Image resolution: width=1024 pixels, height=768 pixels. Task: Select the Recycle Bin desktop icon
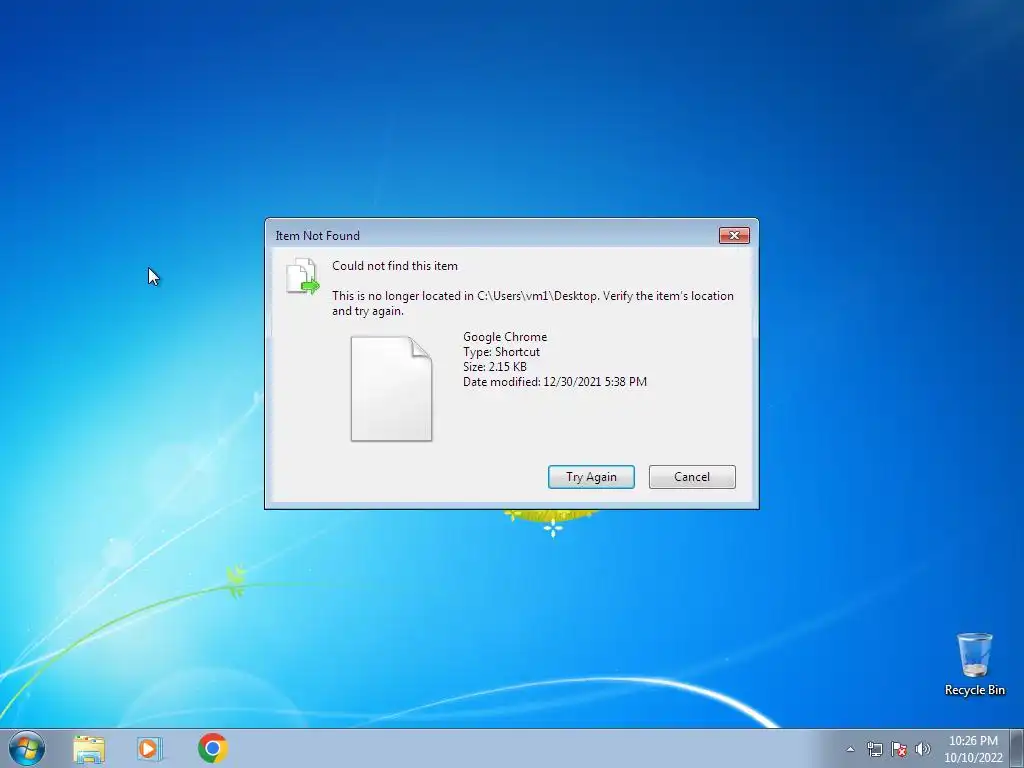974,664
